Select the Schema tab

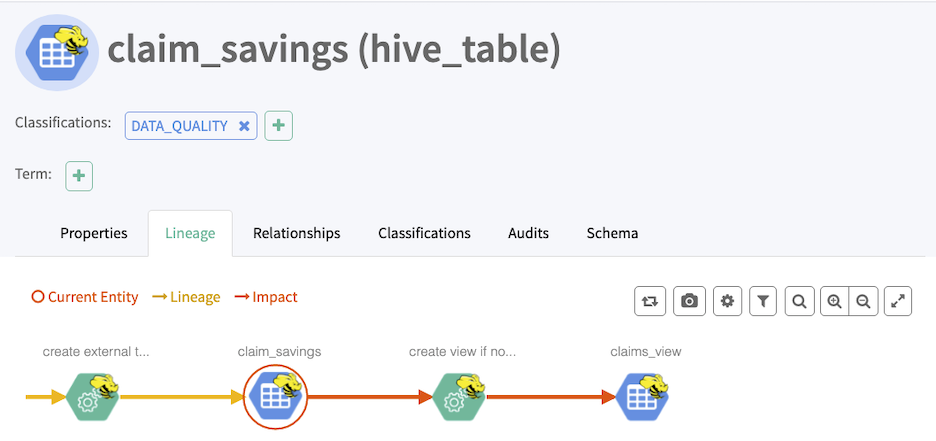[612, 233]
